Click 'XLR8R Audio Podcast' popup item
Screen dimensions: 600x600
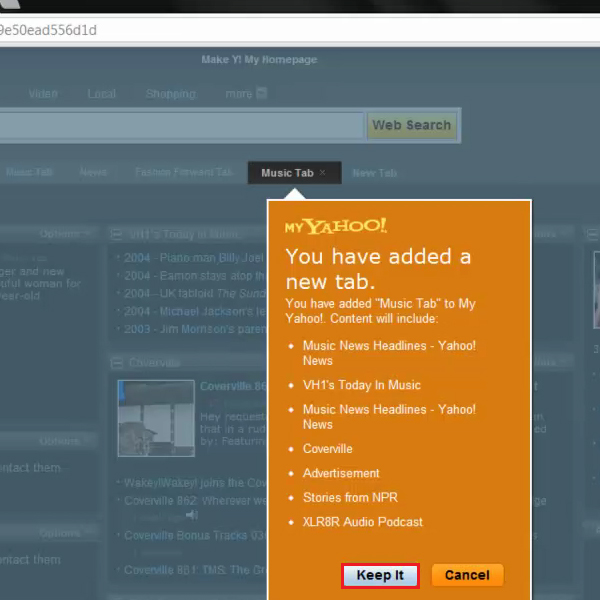click(x=363, y=522)
